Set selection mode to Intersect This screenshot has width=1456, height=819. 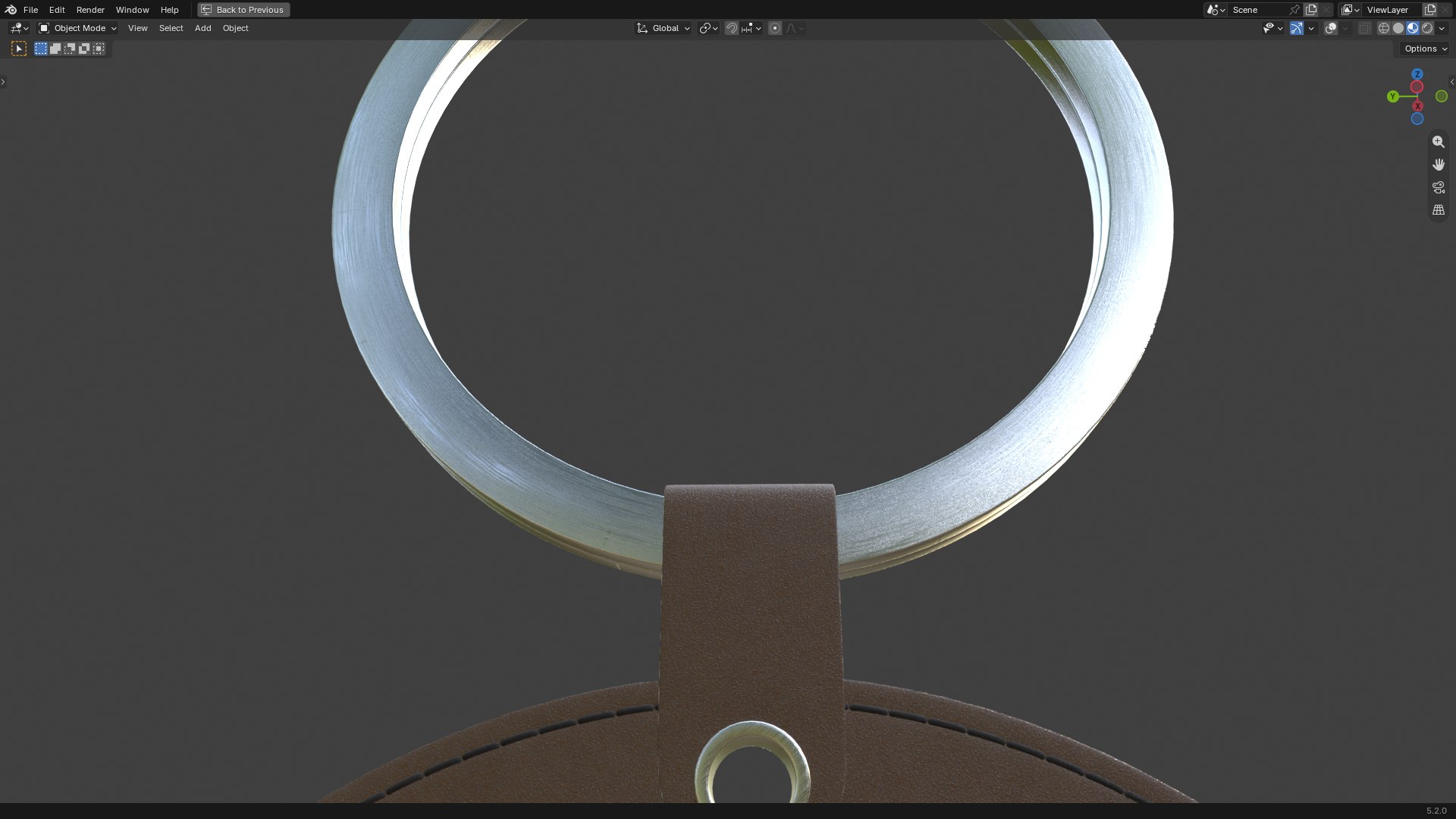click(99, 49)
